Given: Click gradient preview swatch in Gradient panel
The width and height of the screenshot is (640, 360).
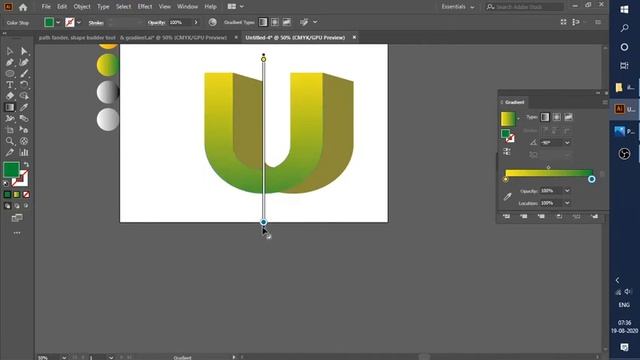Looking at the screenshot, I should point(508,119).
